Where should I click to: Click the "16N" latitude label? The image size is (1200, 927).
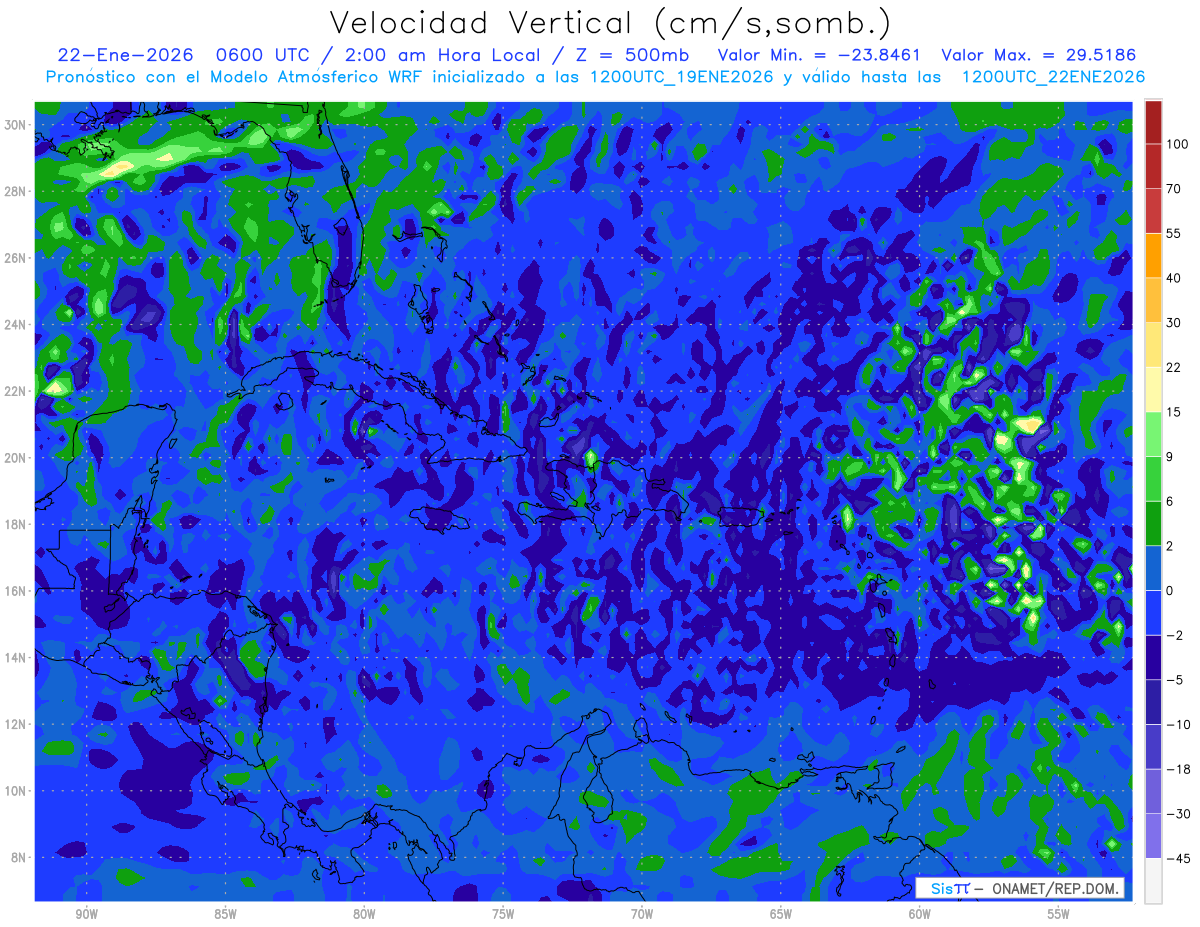pos(16,591)
